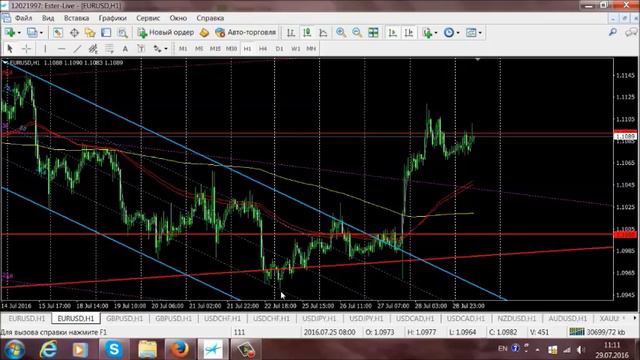This screenshot has width=640, height=360.
Task: Select the cursor arrow tool
Action: 10,49
